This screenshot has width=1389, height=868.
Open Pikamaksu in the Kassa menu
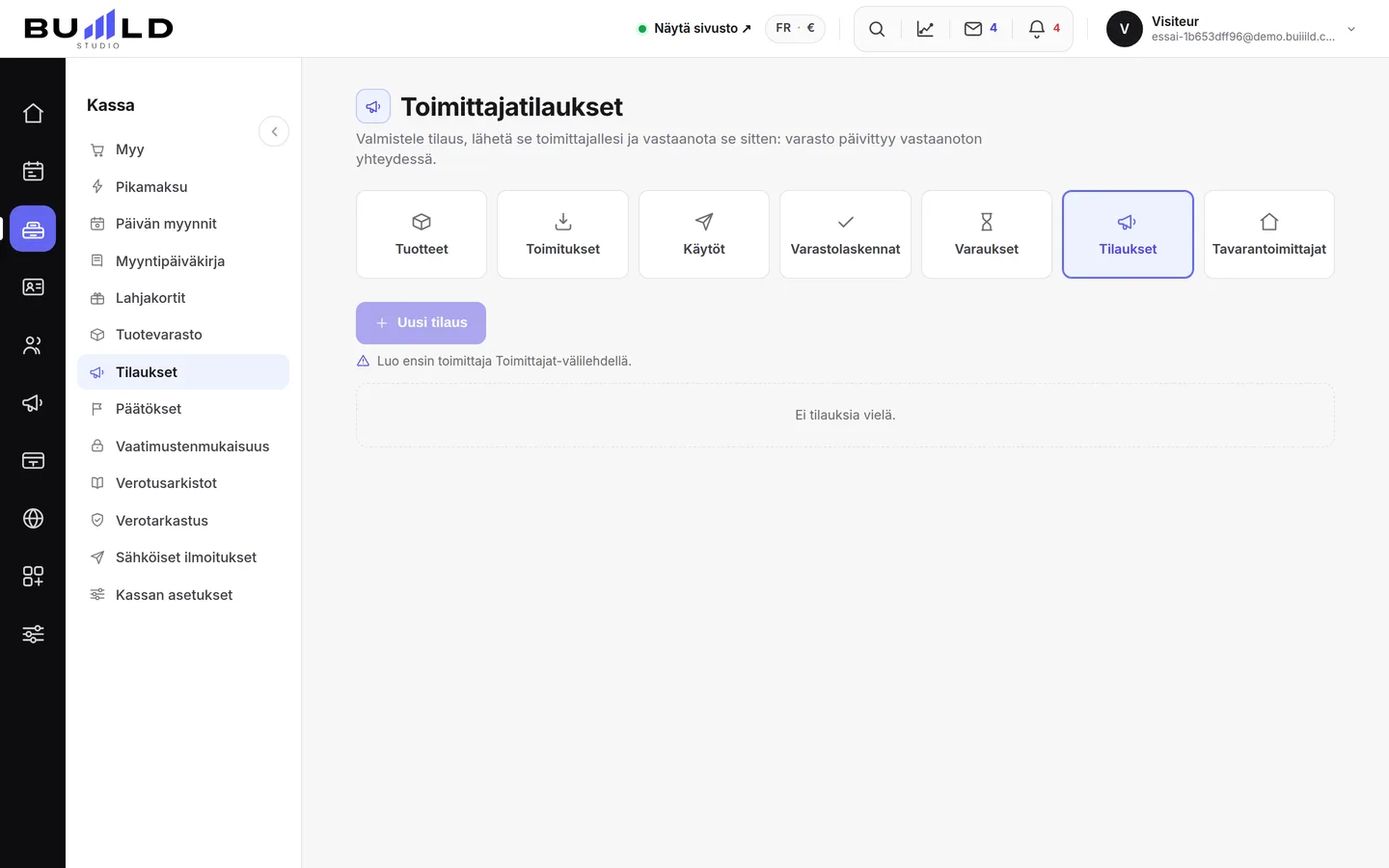183,187
